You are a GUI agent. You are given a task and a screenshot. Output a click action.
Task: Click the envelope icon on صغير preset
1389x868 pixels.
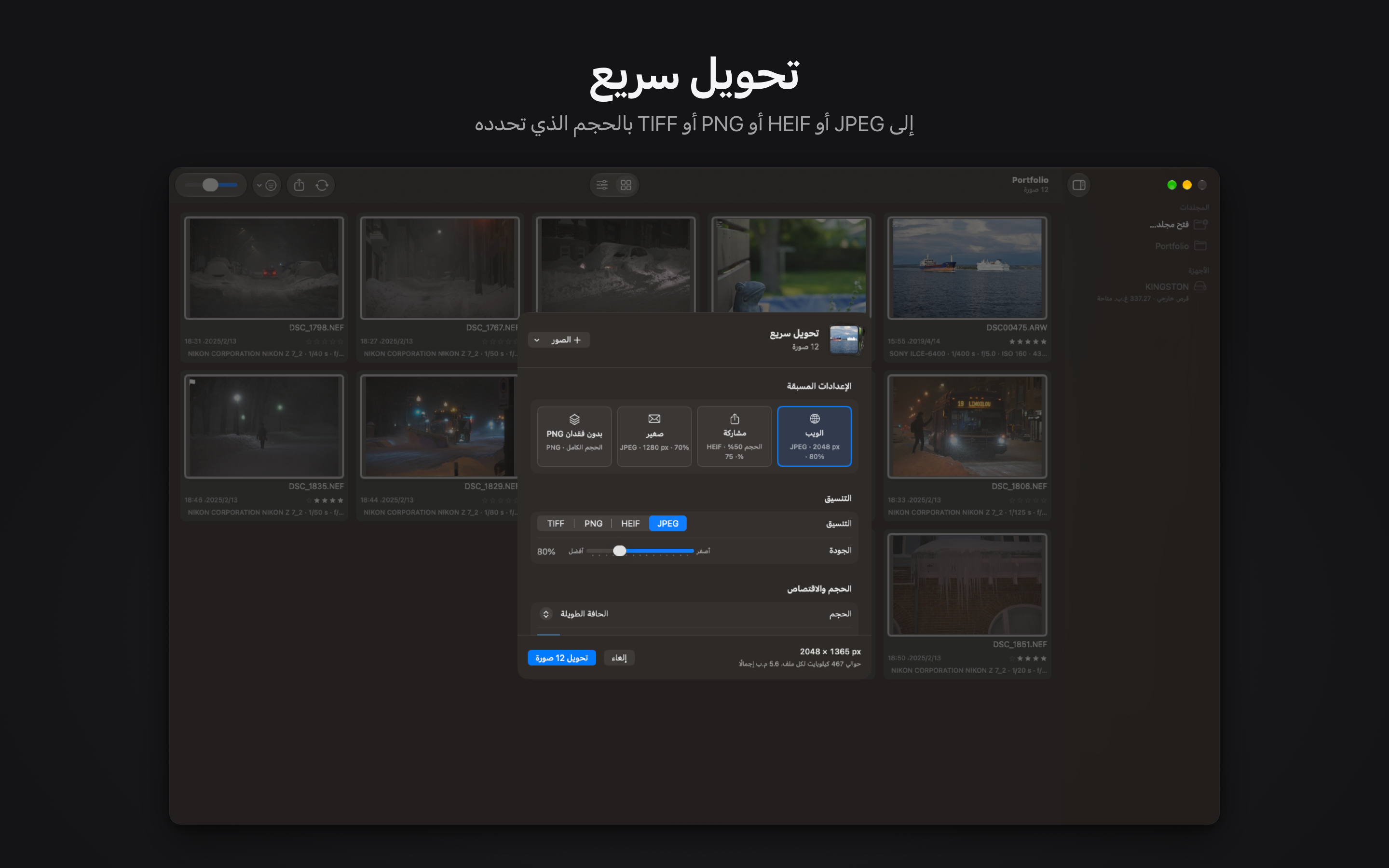[x=654, y=419]
